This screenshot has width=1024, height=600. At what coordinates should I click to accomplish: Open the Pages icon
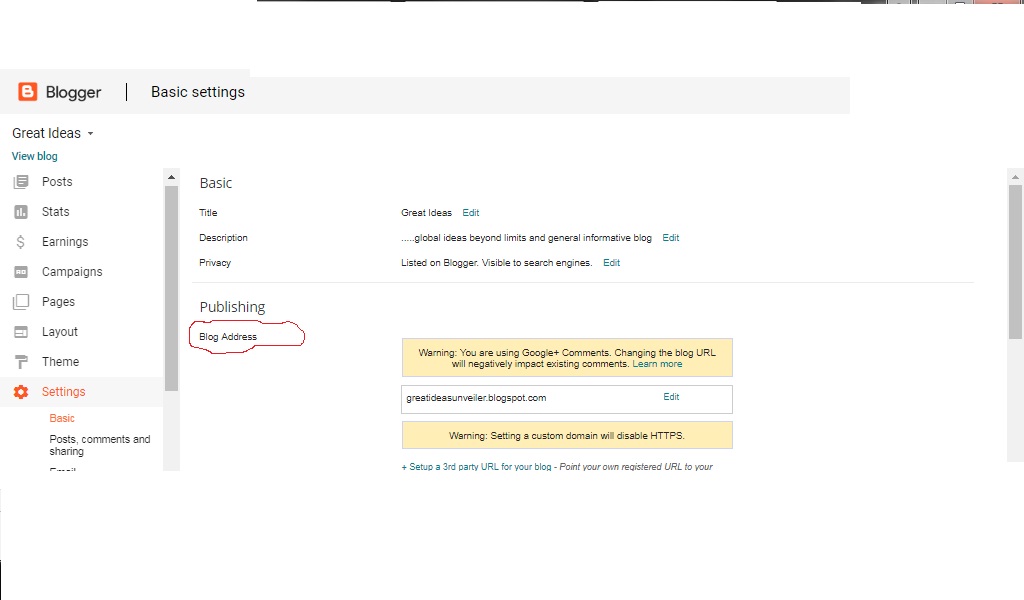point(21,302)
